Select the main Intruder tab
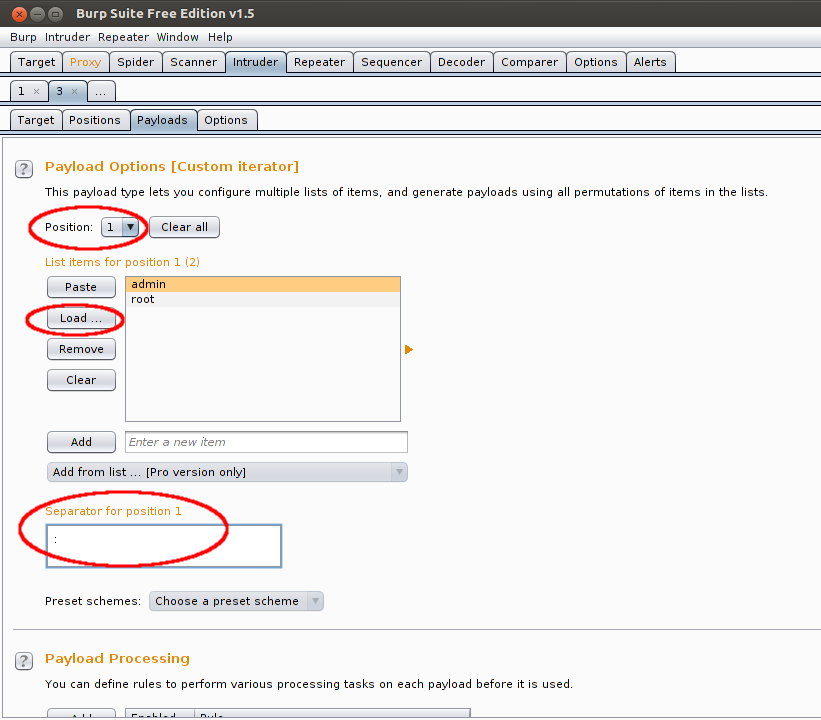Viewport: 821px width, 720px height. 256,62
